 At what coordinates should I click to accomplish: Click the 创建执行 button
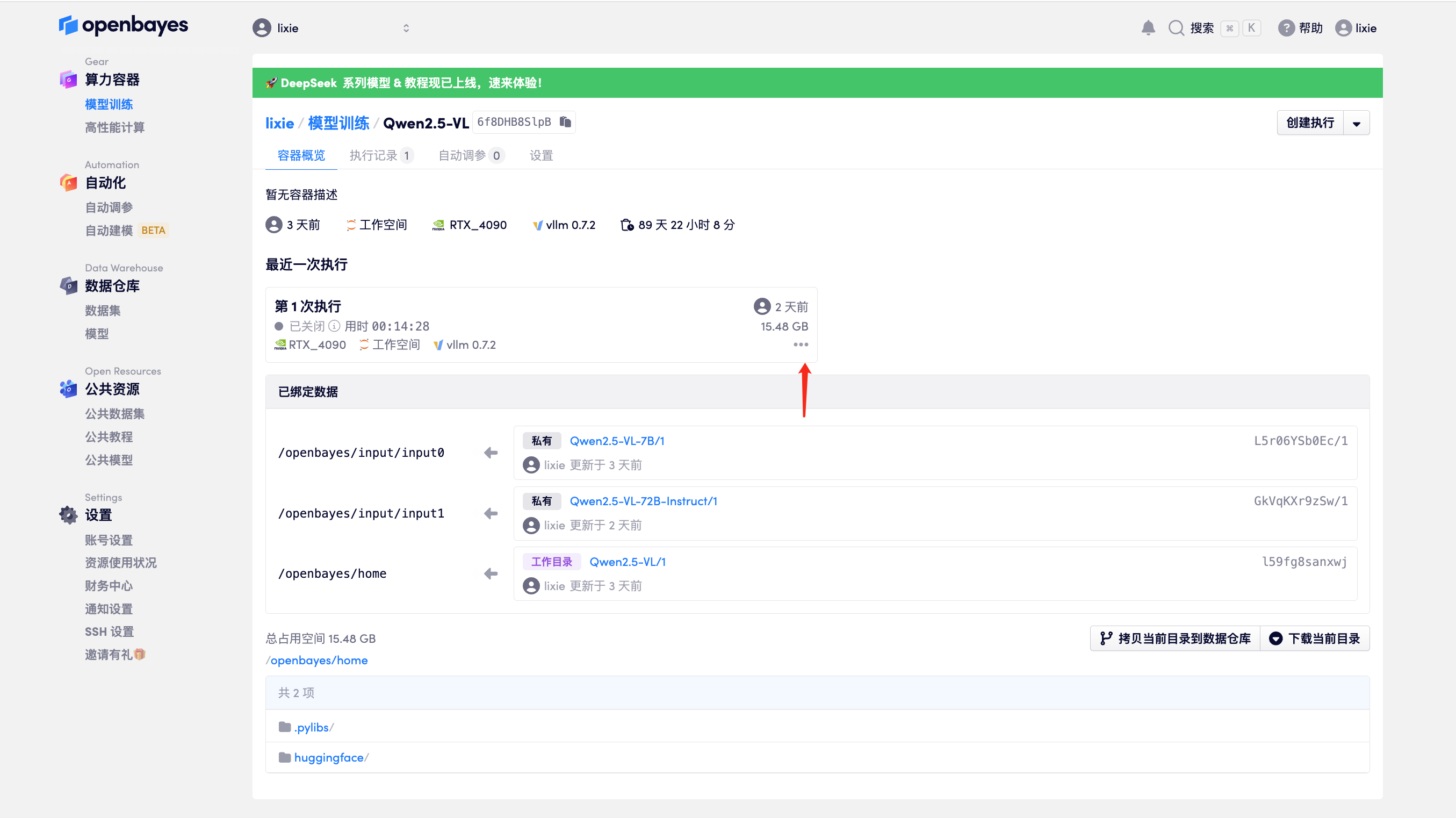[1310, 123]
